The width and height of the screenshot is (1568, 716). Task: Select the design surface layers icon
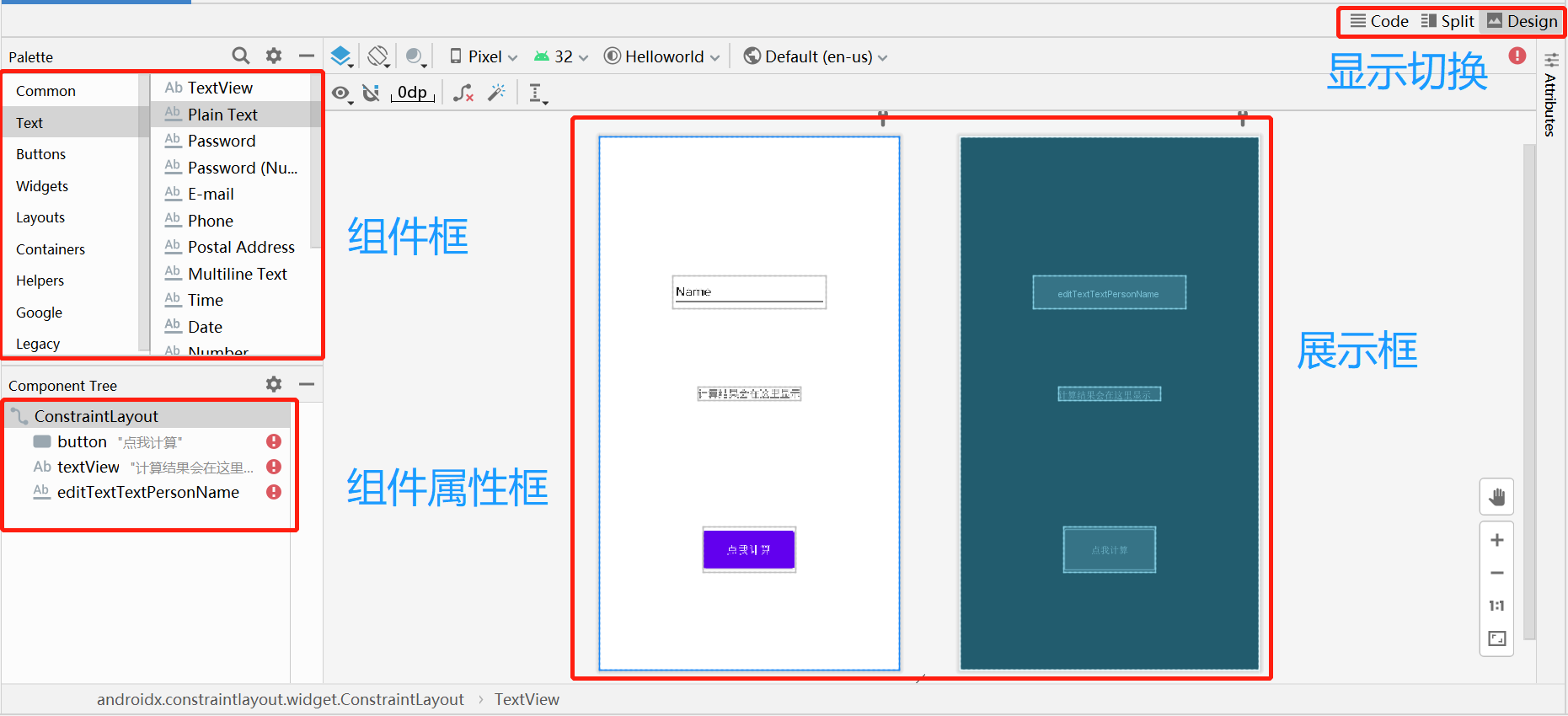pyautogui.click(x=341, y=56)
